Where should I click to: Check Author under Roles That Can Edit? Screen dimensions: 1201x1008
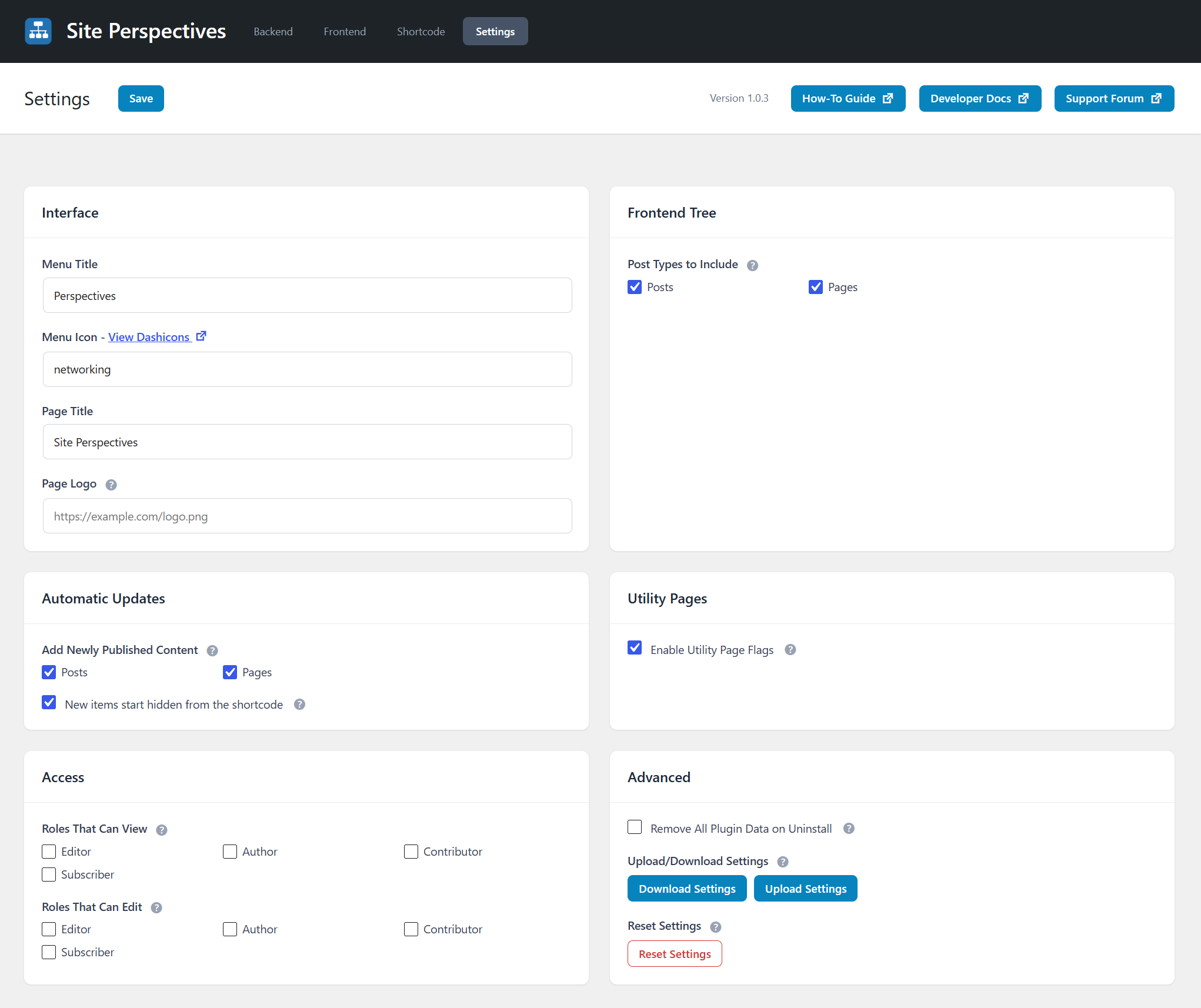tap(230, 929)
